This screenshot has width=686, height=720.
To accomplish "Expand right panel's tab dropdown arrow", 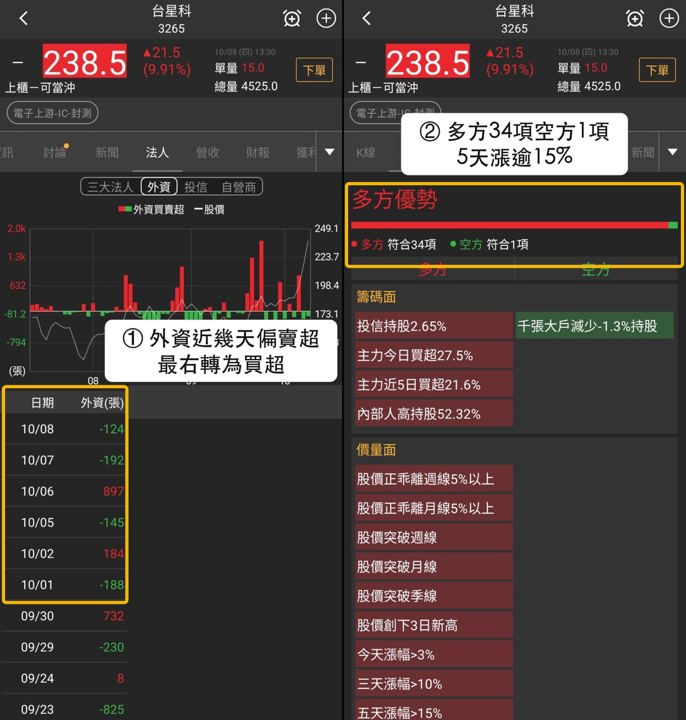I will point(672,152).
